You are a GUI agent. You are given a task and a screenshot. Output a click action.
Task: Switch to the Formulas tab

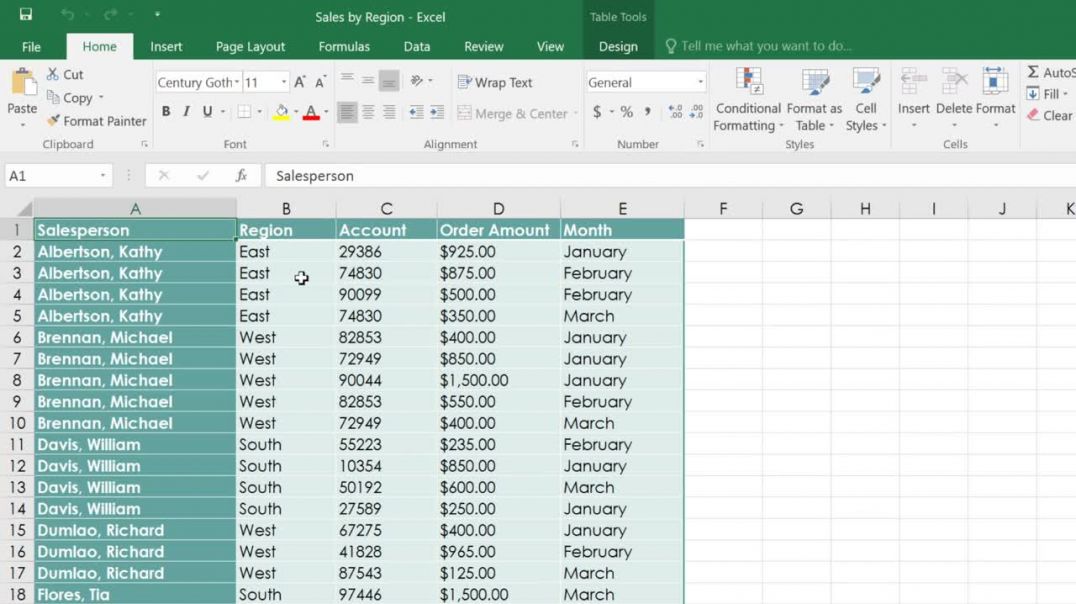click(x=344, y=47)
